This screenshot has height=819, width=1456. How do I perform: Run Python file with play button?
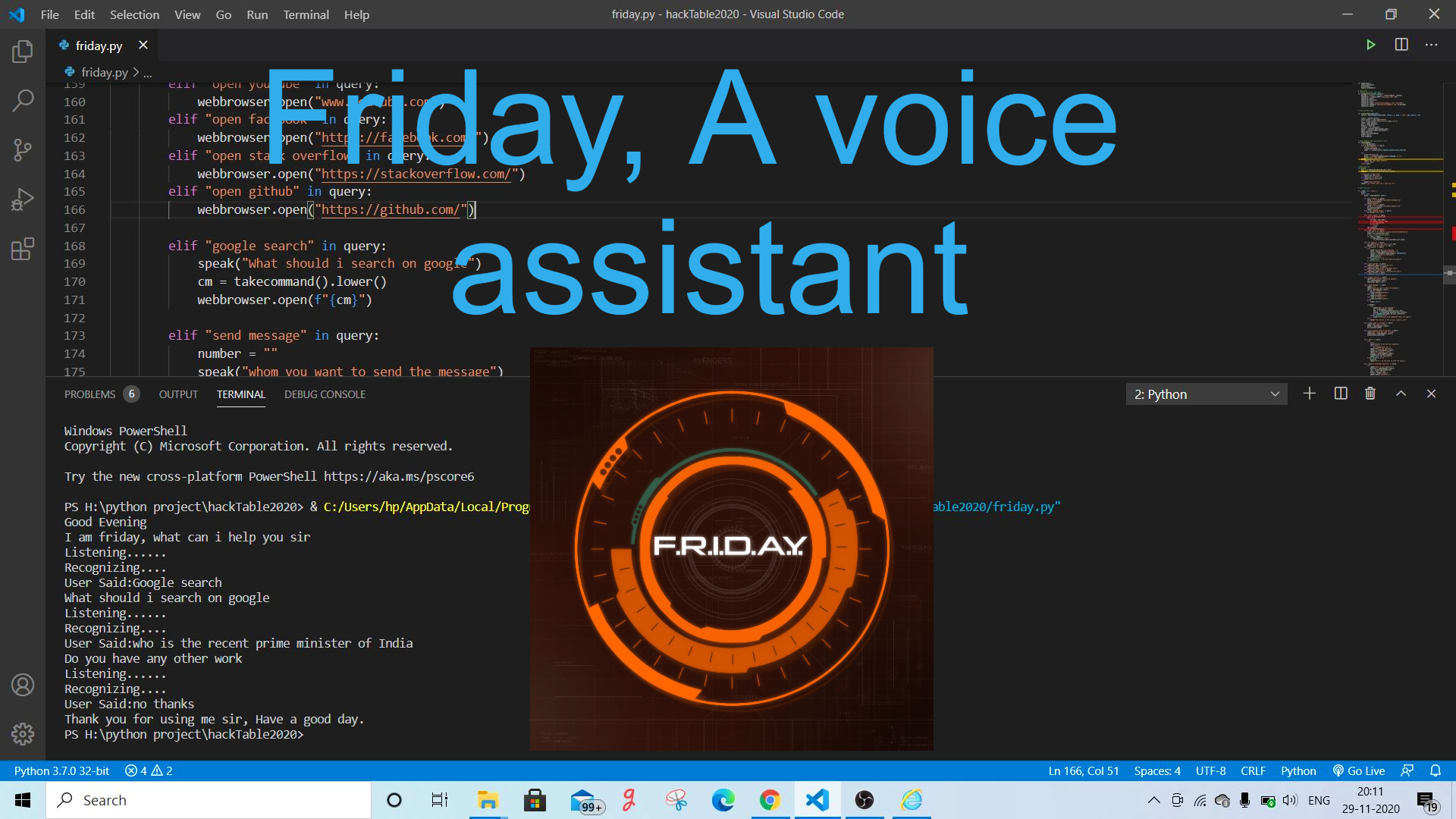click(1370, 45)
